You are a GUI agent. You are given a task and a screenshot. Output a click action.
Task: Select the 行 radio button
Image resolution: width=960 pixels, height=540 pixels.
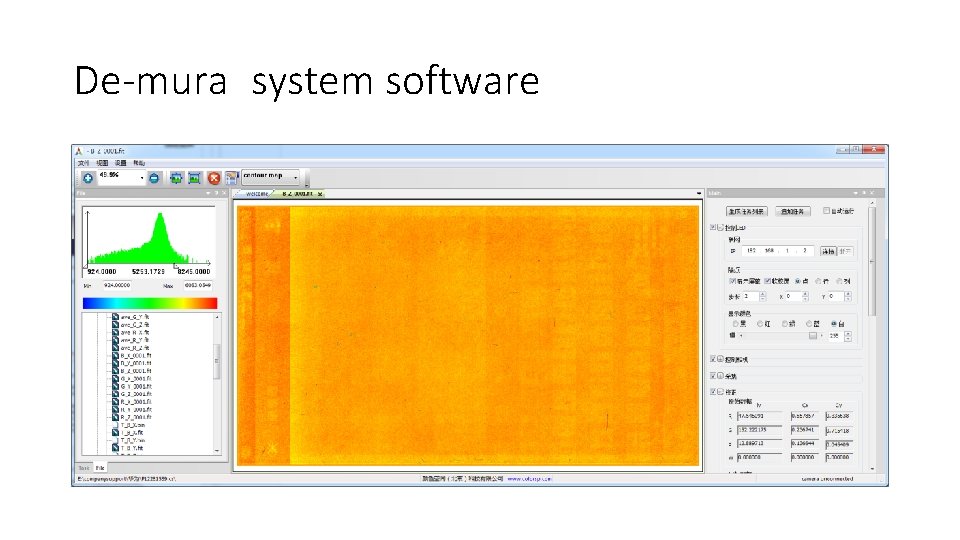pos(819,281)
